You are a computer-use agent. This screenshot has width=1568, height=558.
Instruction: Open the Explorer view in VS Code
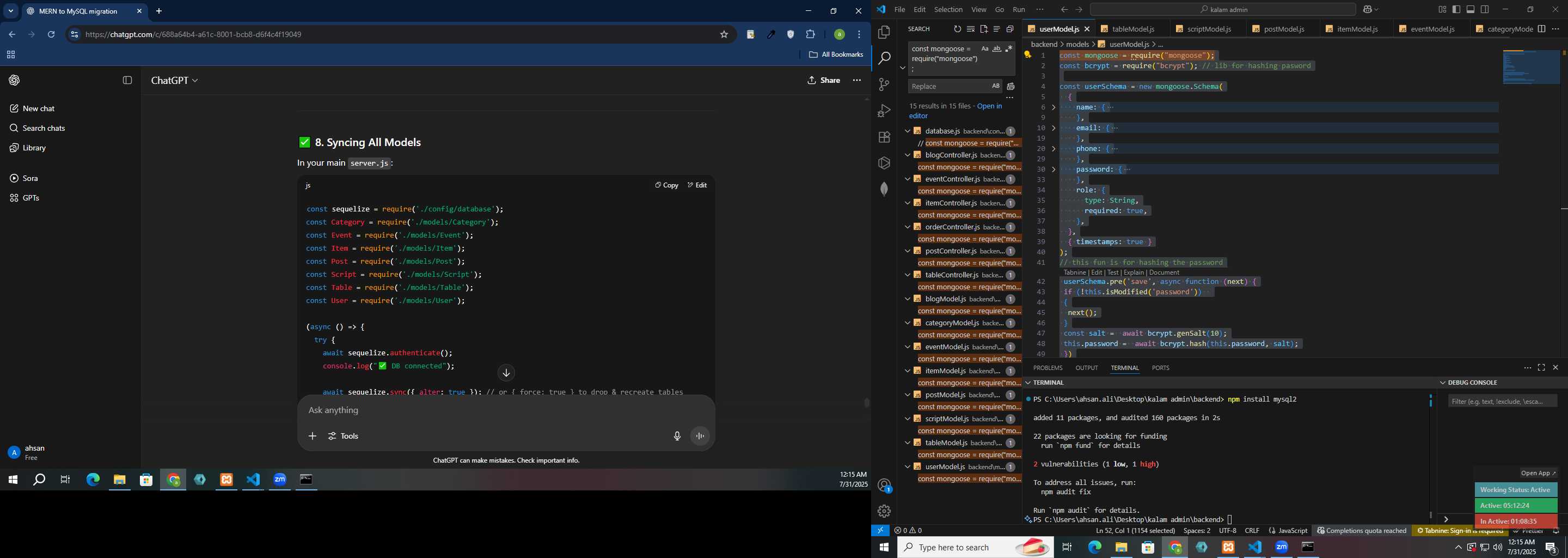point(884,32)
